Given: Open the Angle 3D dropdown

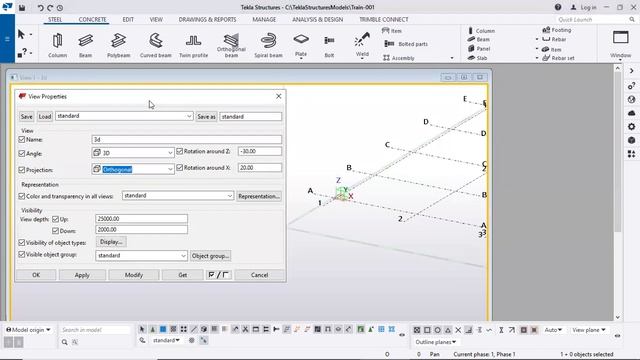Looking at the screenshot, I should (x=133, y=153).
